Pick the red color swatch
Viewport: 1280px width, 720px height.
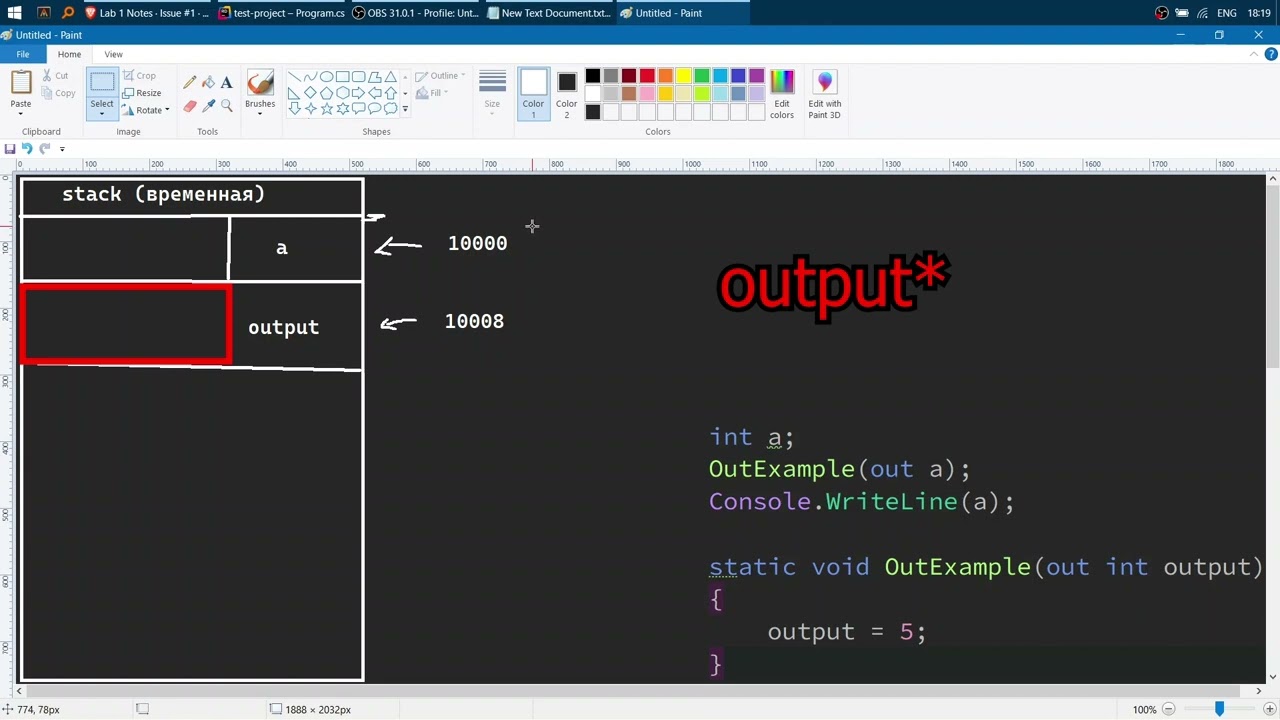pos(647,76)
